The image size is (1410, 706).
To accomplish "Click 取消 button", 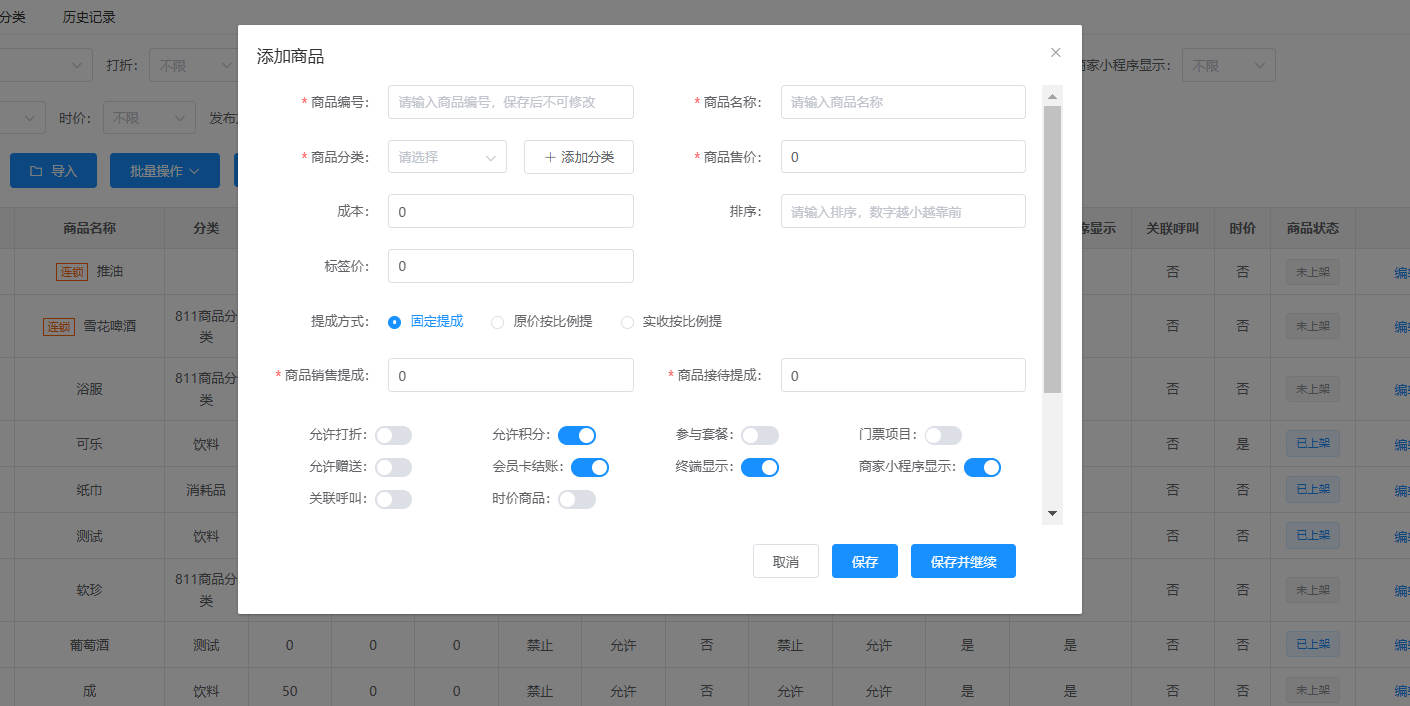I will pyautogui.click(x=786, y=562).
